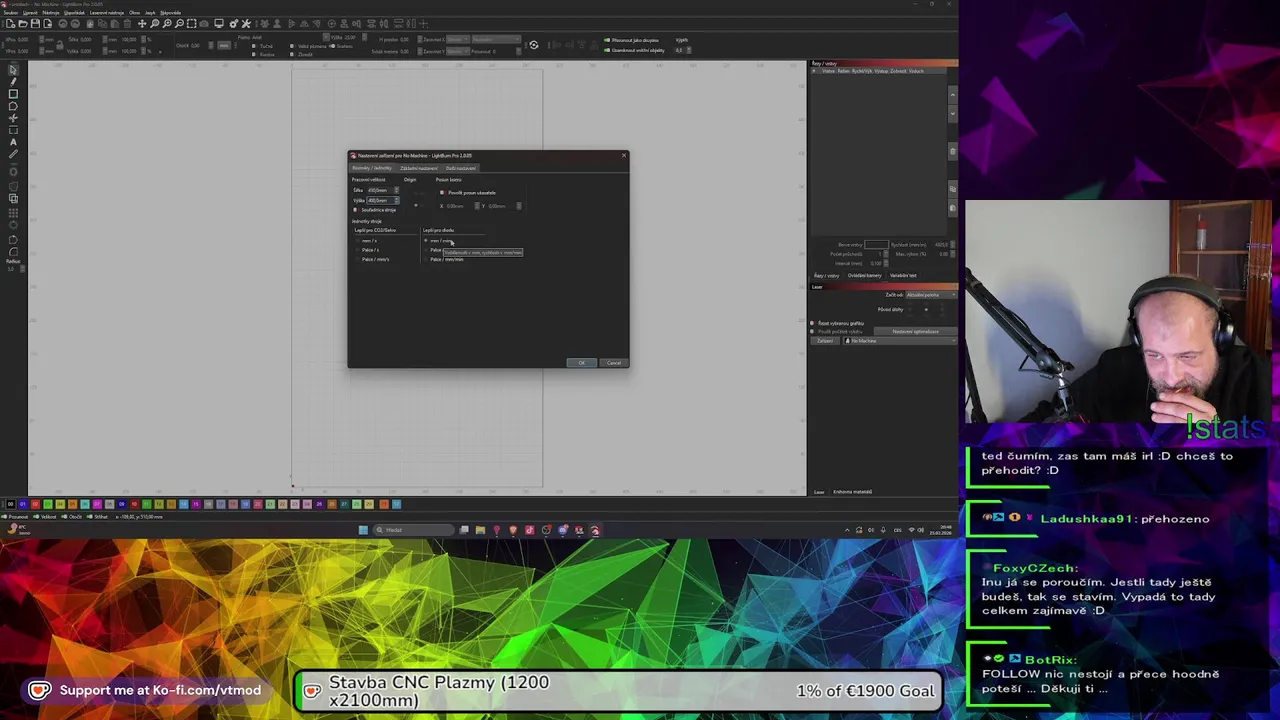The image size is (1280, 720).
Task: Select mm / s radio under CO2/Galvo
Action: [357, 240]
